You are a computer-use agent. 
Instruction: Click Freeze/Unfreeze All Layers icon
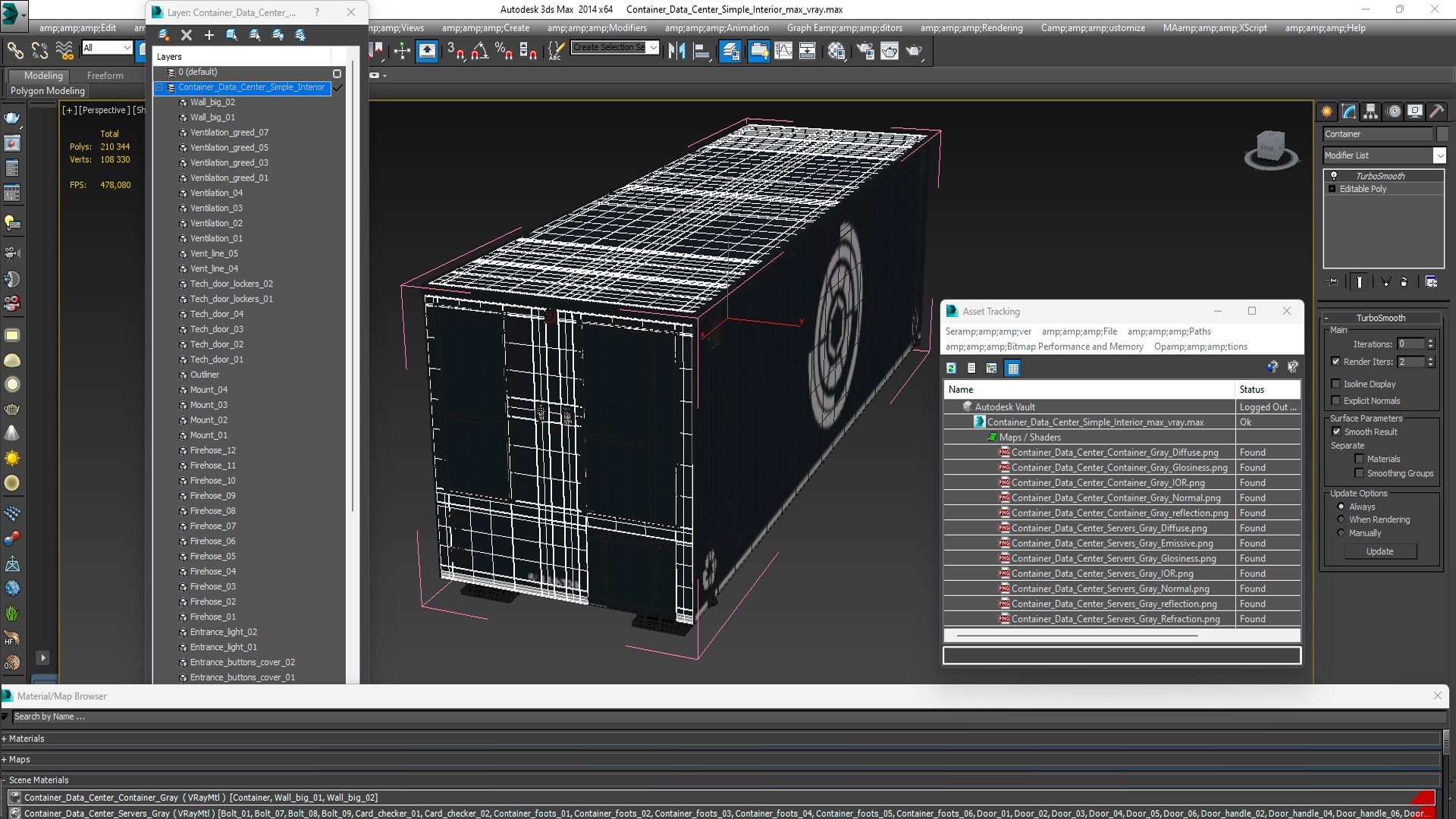pyautogui.click(x=300, y=35)
